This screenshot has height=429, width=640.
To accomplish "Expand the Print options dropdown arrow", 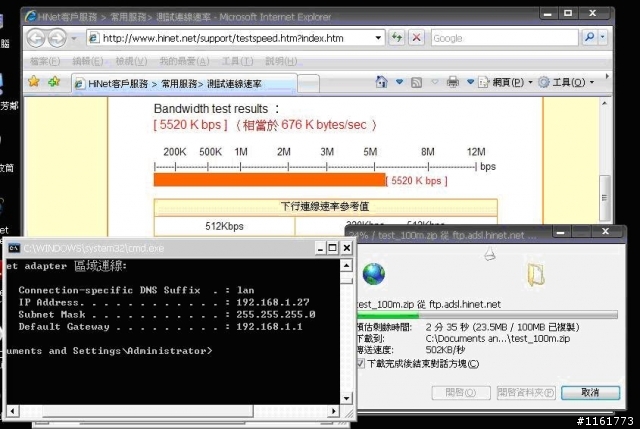I will 470,82.
